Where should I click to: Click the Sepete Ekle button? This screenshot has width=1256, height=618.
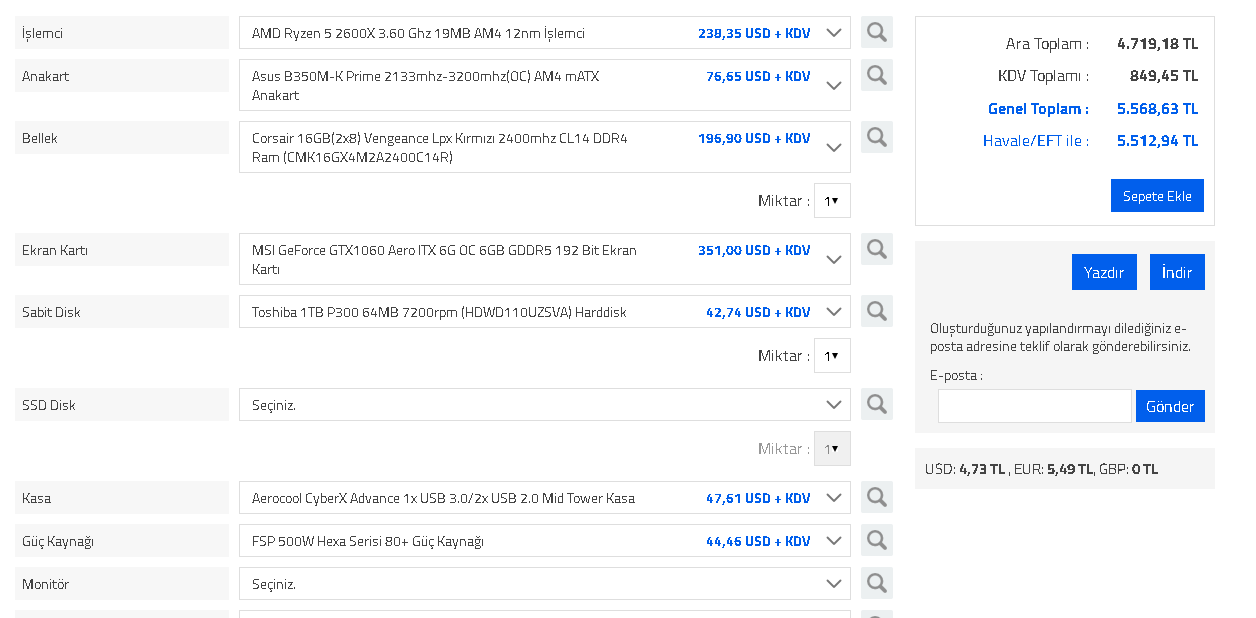click(x=1157, y=196)
